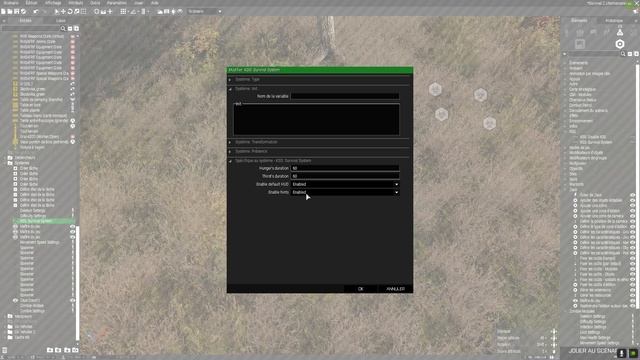Click the Save scenario toolbar icon

point(16,11)
